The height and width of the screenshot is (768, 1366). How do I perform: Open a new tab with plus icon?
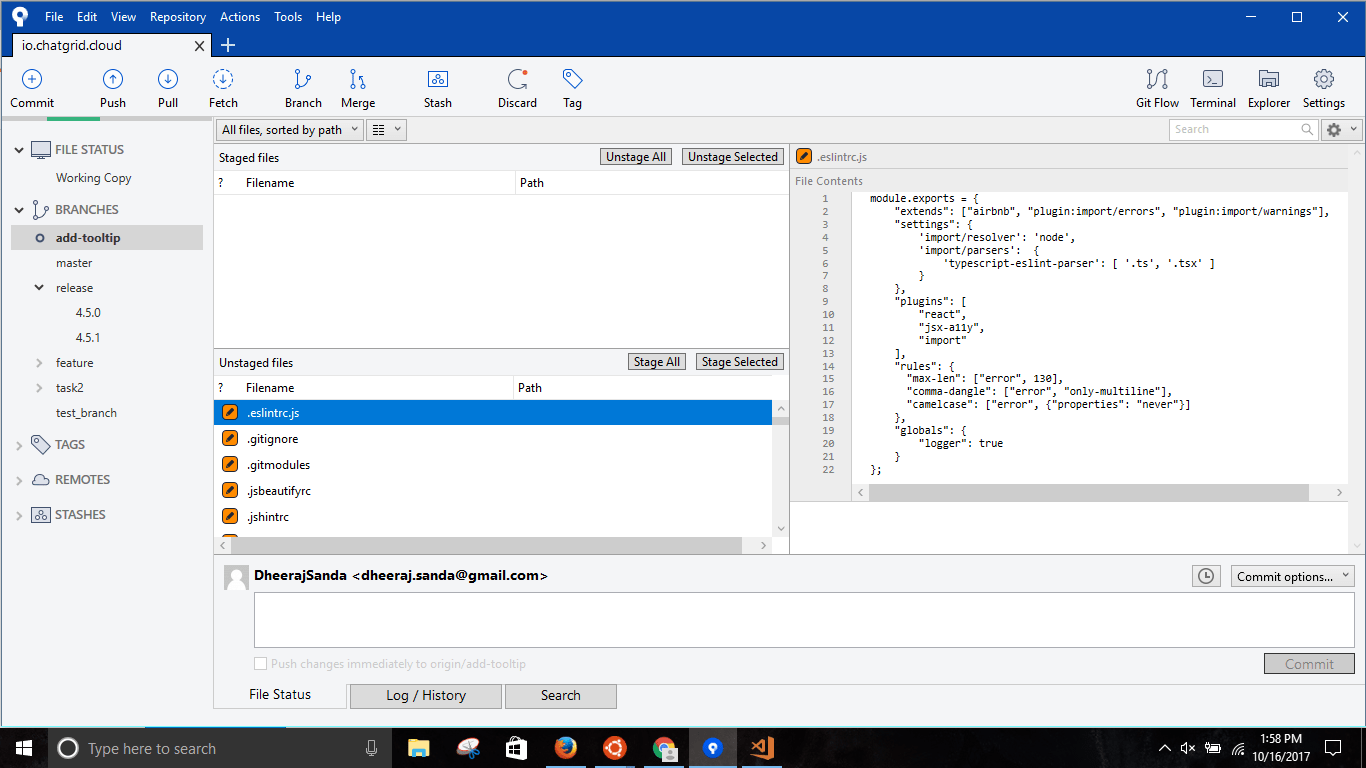(228, 45)
